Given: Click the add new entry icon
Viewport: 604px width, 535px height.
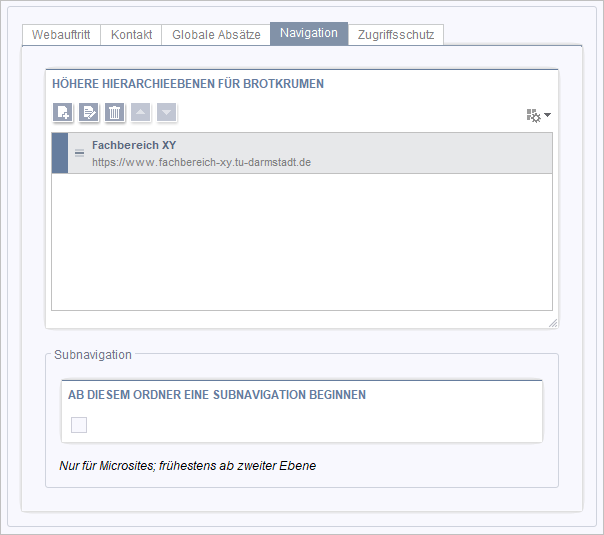Looking at the screenshot, I should tap(63, 112).
